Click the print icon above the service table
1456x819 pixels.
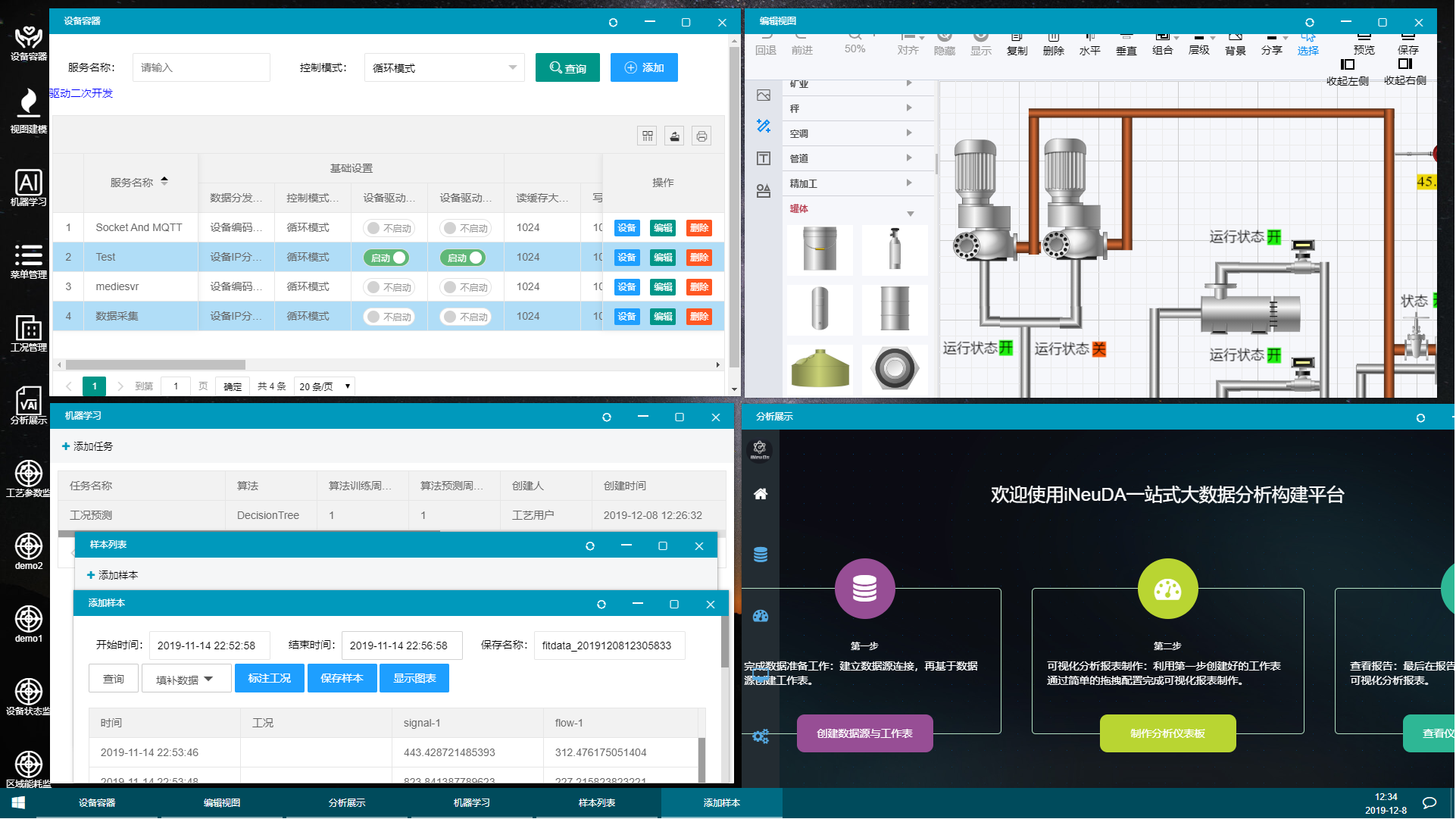click(x=701, y=136)
